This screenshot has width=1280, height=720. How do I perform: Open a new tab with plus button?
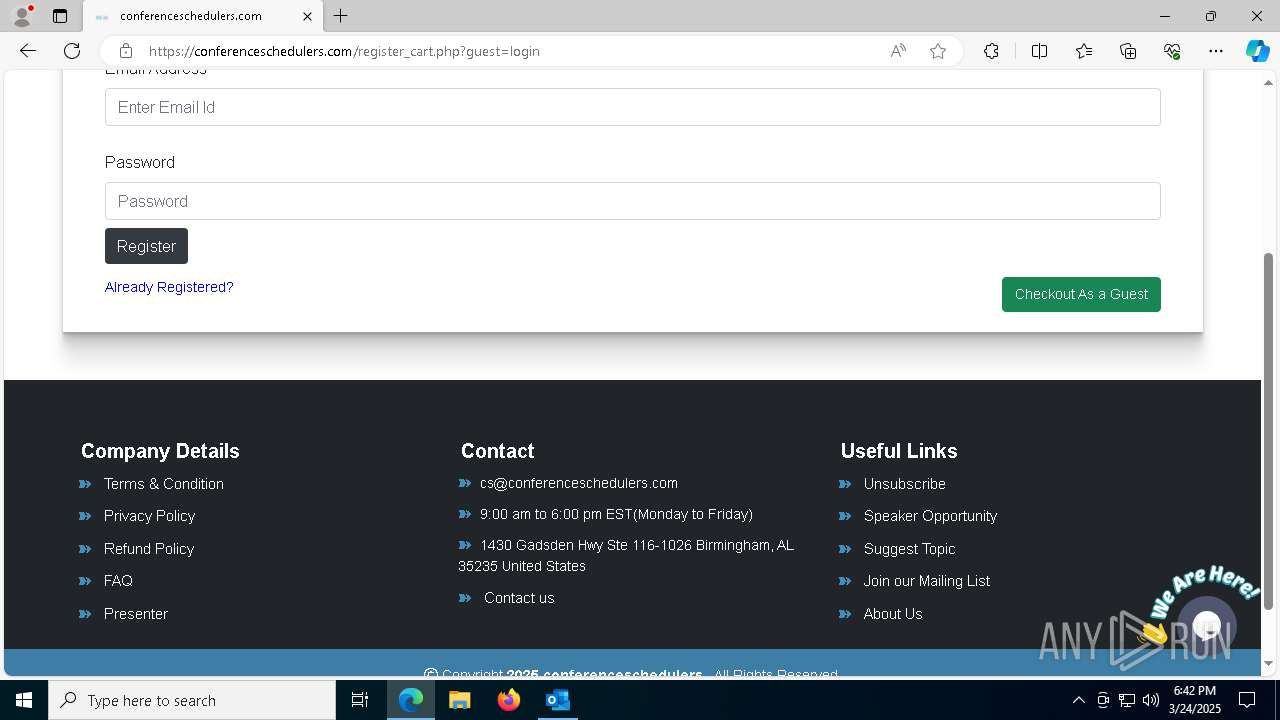pos(341,16)
